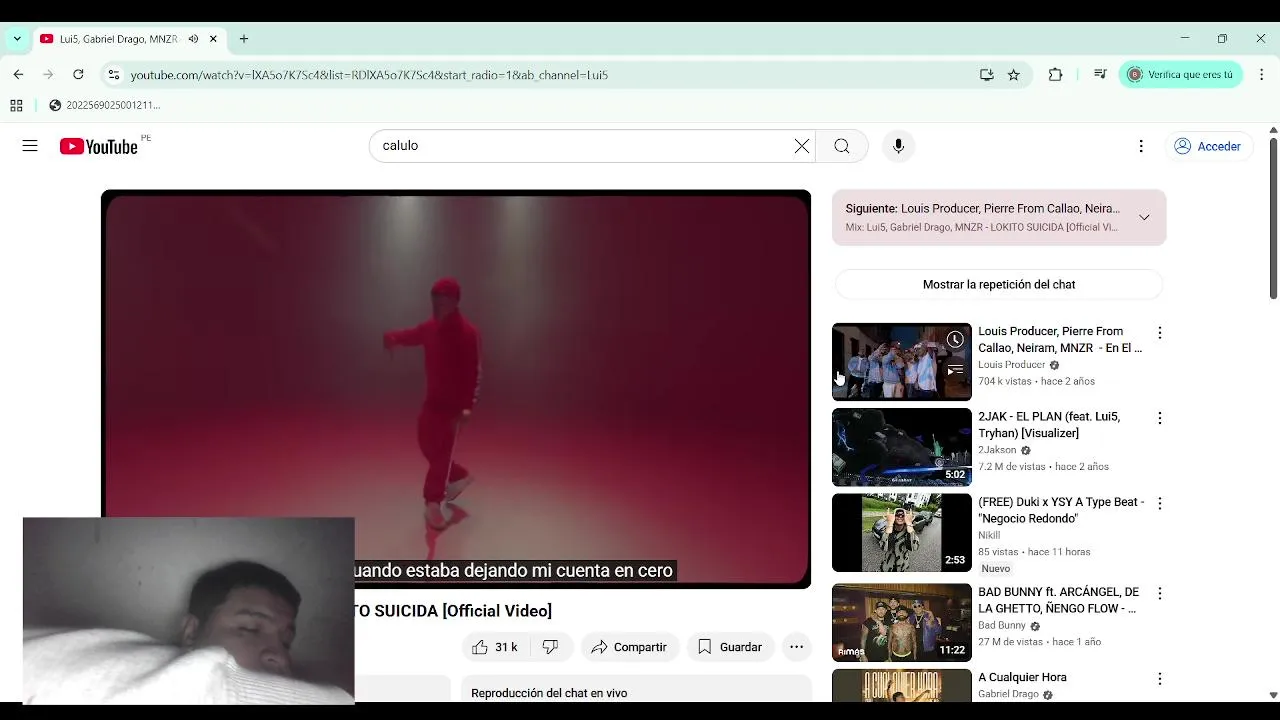Open options for BAD BUNNY video
The width and height of the screenshot is (1280, 720).
coord(1160,593)
